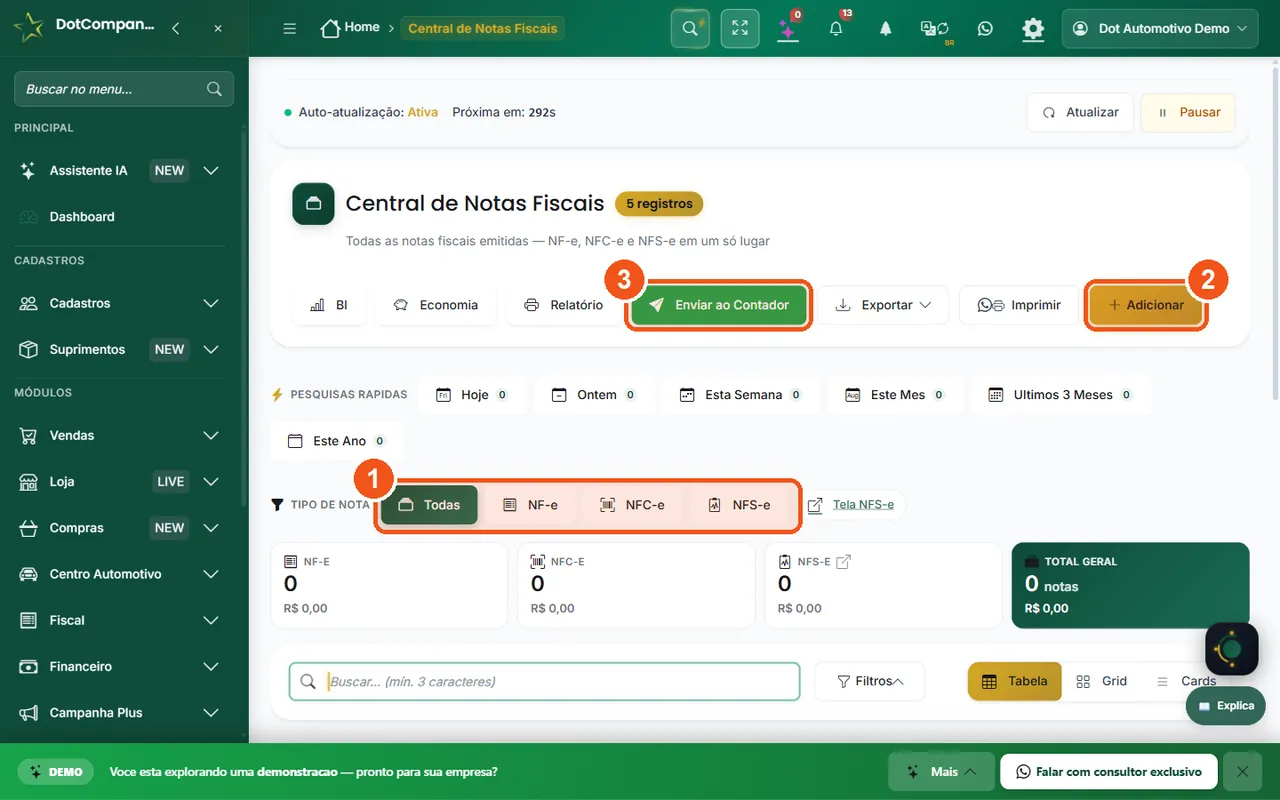Select Todas note type tab
The height and width of the screenshot is (800, 1280).
click(x=430, y=505)
